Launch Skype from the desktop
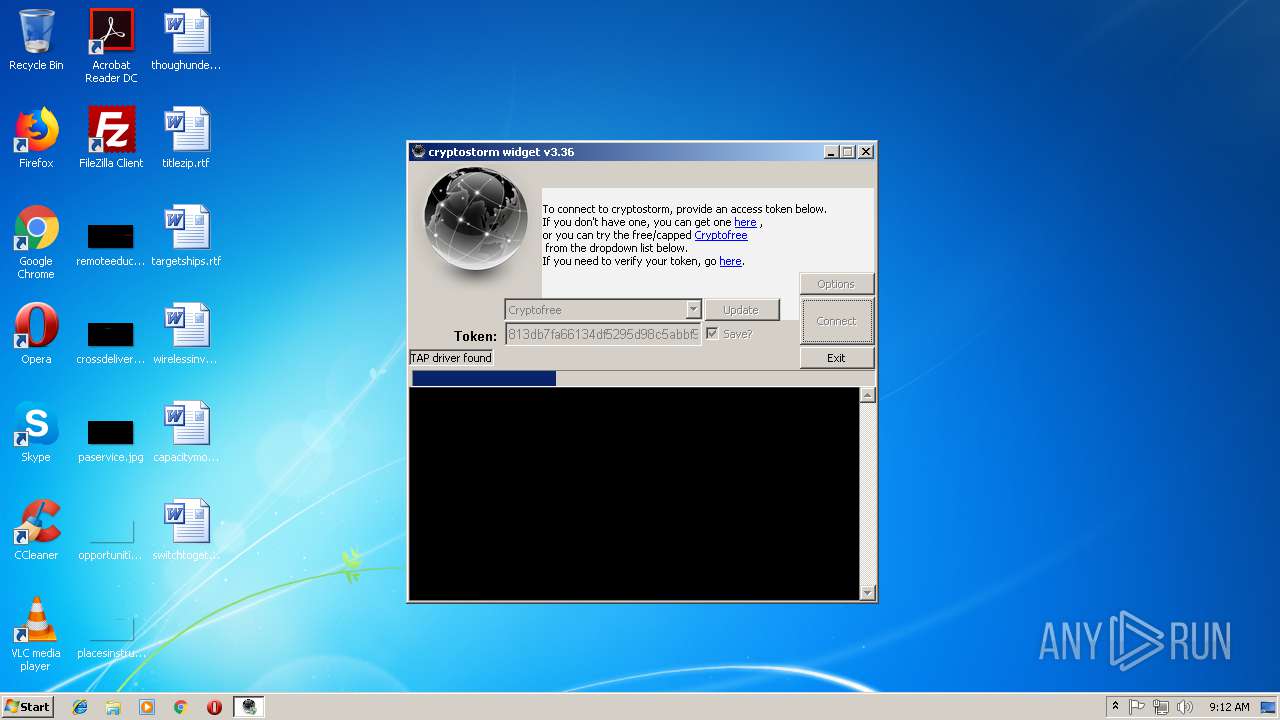 tap(36, 432)
